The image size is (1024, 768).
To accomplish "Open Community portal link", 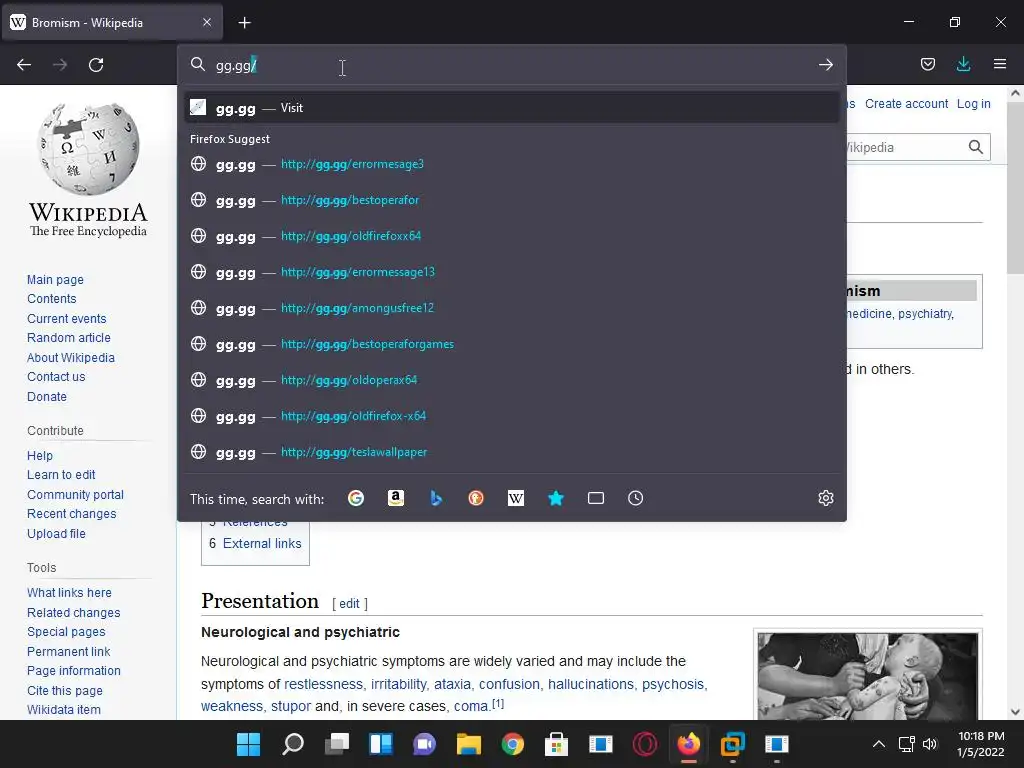I will coord(75,494).
